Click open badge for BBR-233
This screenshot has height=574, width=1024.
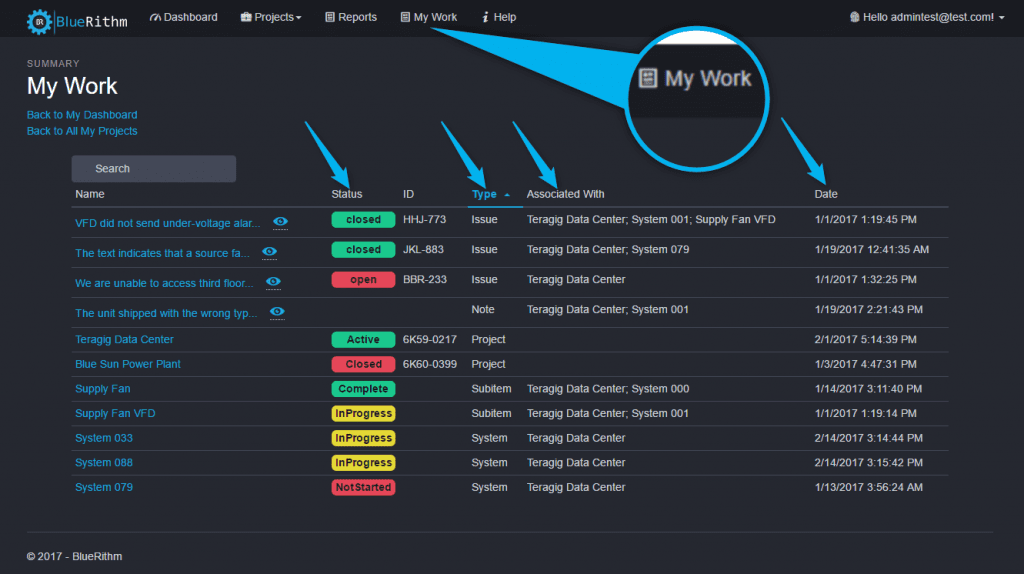coord(363,279)
